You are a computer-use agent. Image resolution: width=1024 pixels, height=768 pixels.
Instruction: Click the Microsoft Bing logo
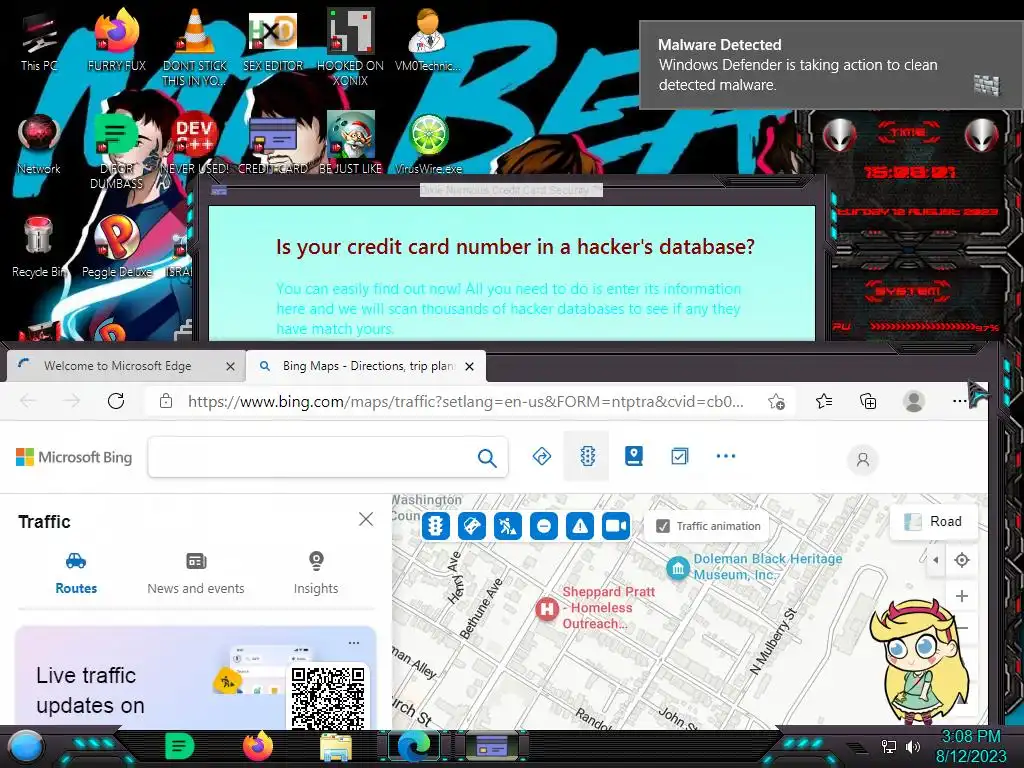(x=74, y=457)
